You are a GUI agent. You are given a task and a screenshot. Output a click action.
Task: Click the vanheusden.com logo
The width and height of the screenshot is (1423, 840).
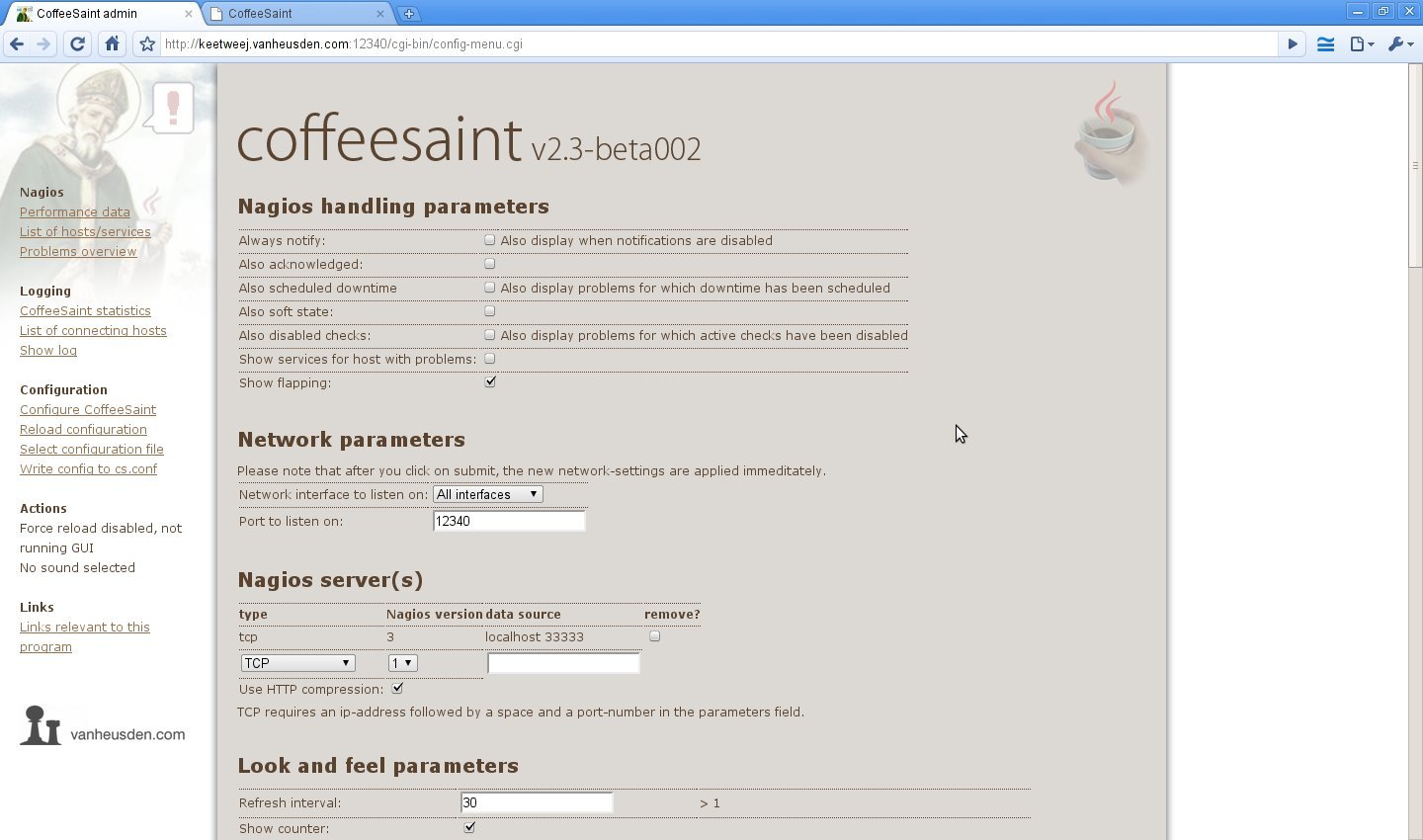tap(103, 726)
